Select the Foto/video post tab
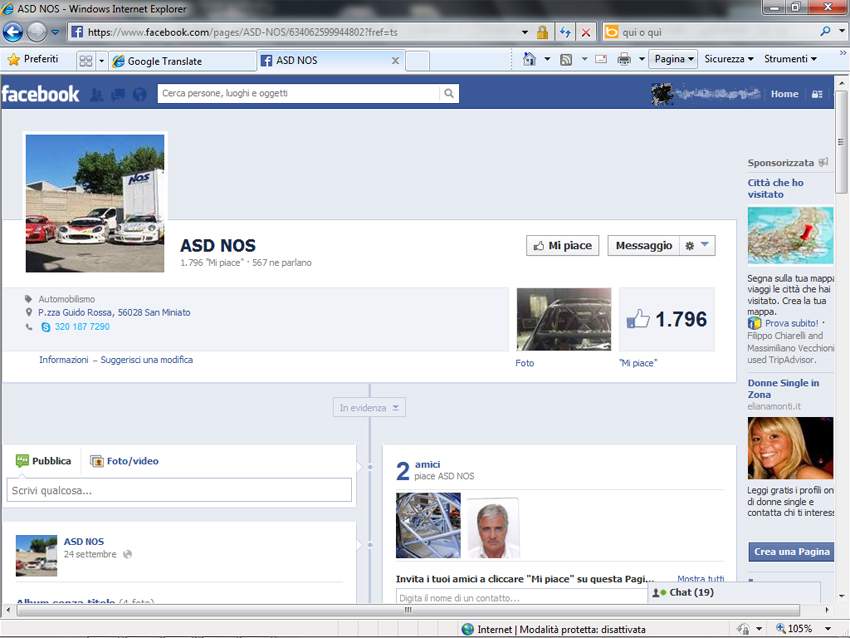 click(124, 461)
